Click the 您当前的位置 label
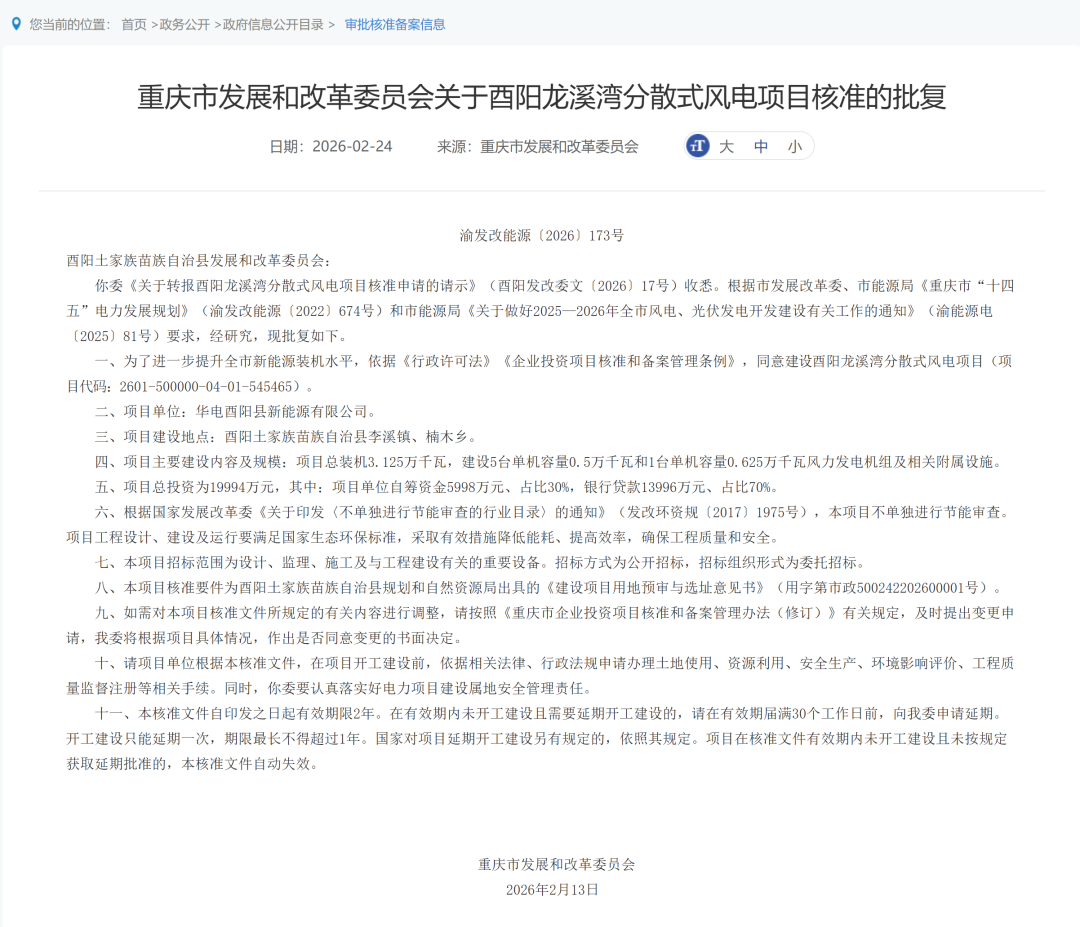 click(x=69, y=24)
